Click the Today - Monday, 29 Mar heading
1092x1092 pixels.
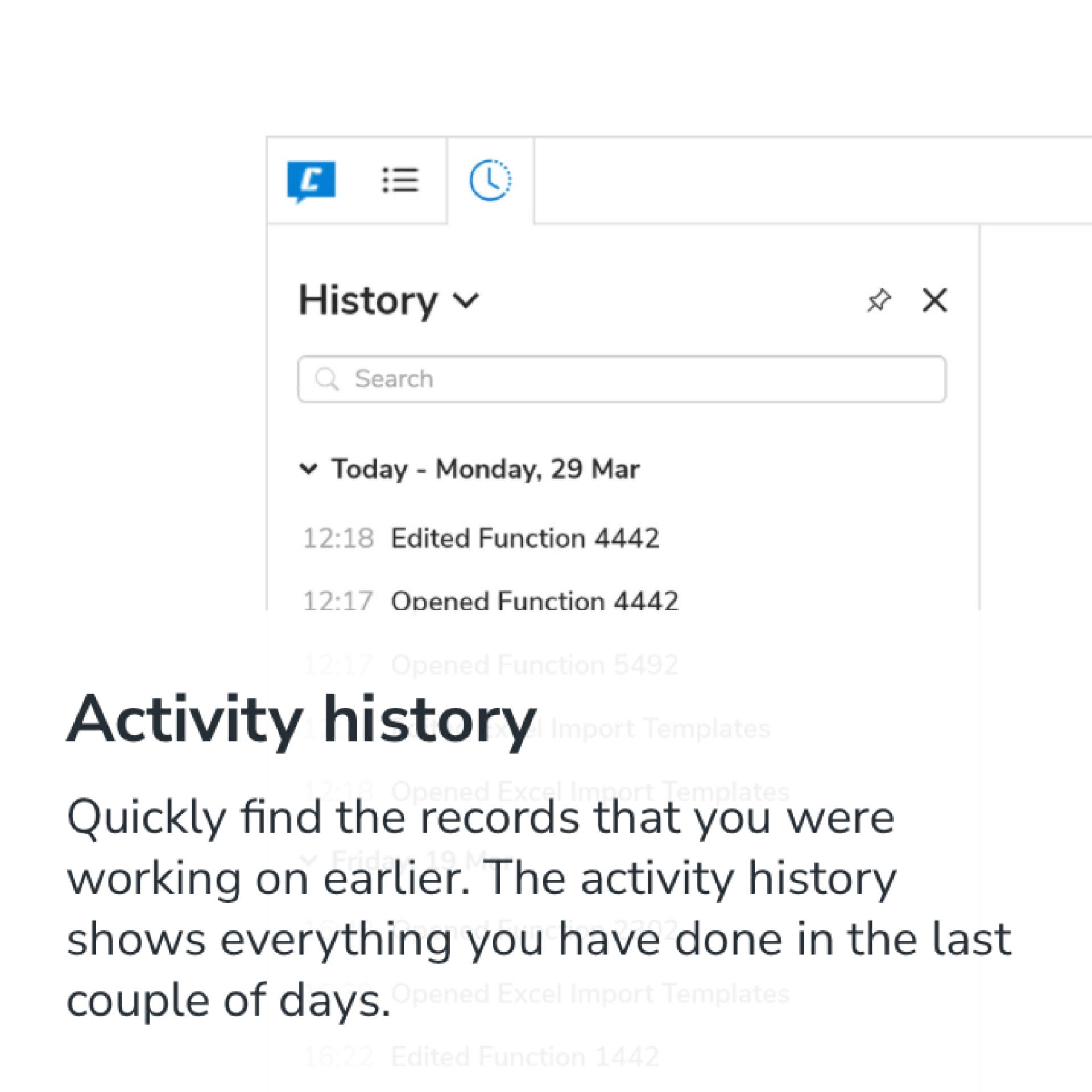[486, 469]
